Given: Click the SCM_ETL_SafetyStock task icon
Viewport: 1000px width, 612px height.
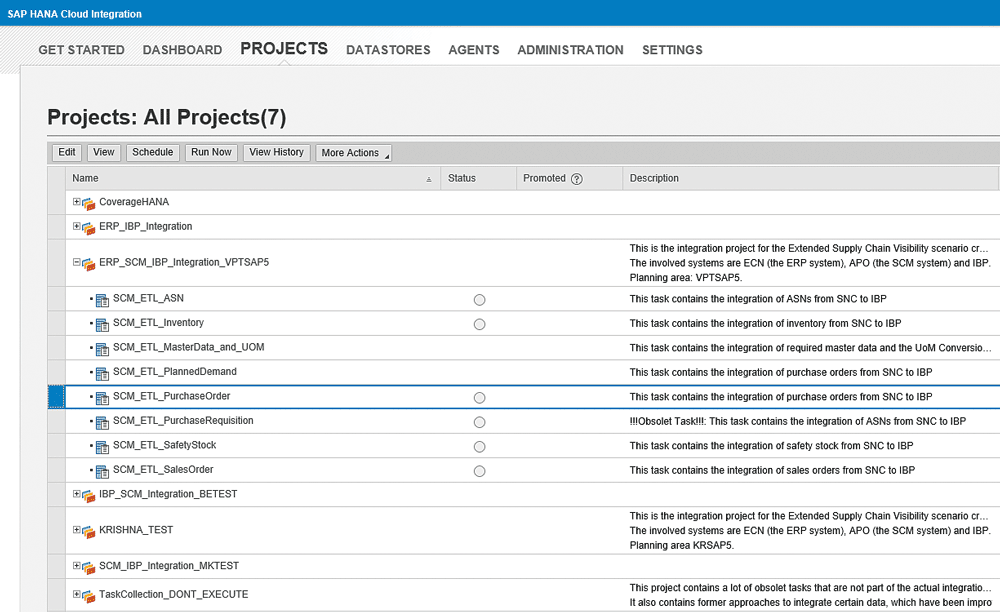Looking at the screenshot, I should (x=101, y=447).
